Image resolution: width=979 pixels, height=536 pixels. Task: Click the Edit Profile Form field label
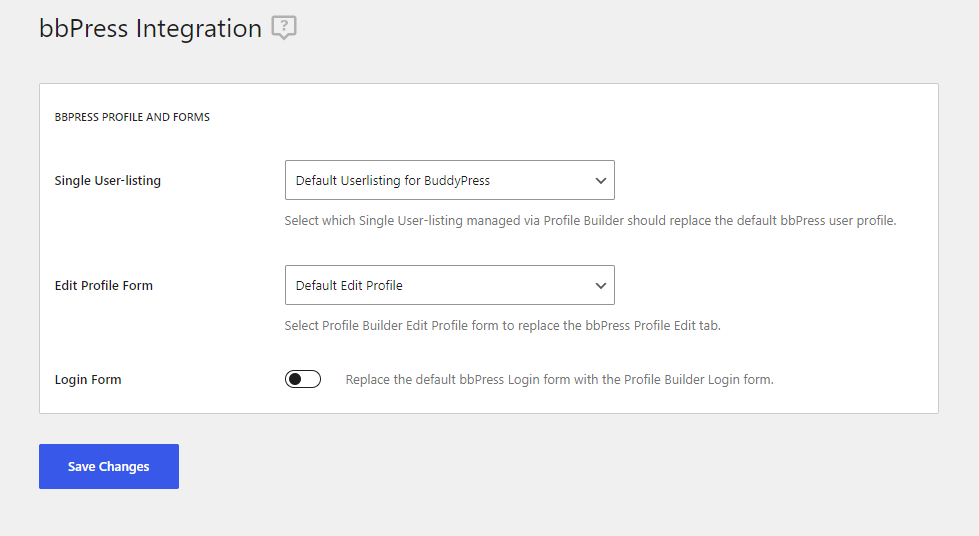pyautogui.click(x=104, y=285)
